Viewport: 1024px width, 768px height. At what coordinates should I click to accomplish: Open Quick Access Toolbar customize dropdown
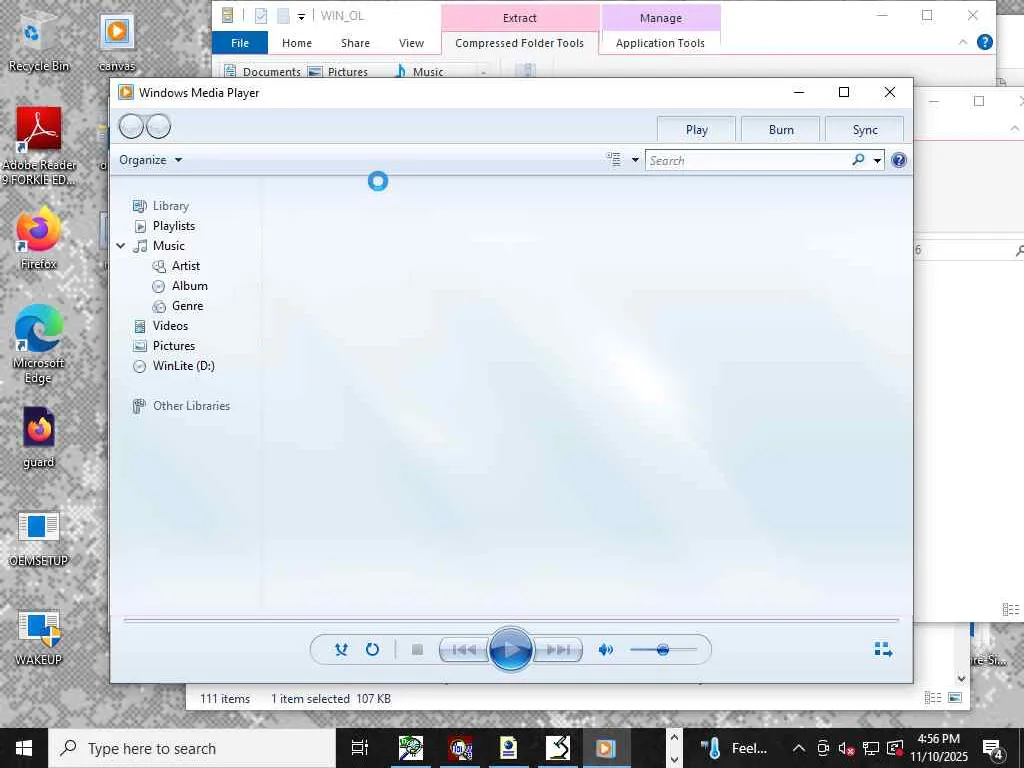point(301,16)
